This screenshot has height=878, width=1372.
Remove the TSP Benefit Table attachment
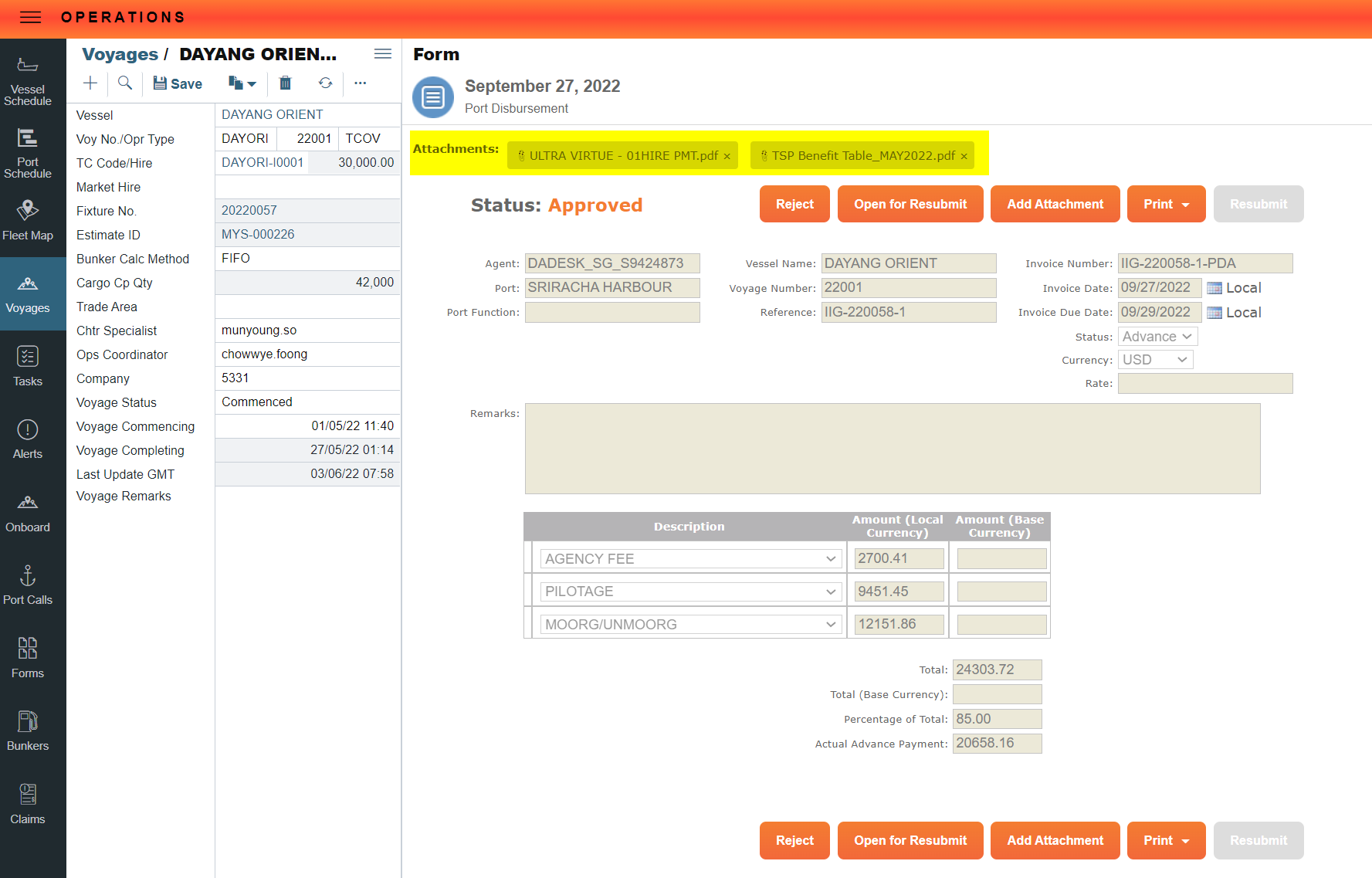click(964, 155)
